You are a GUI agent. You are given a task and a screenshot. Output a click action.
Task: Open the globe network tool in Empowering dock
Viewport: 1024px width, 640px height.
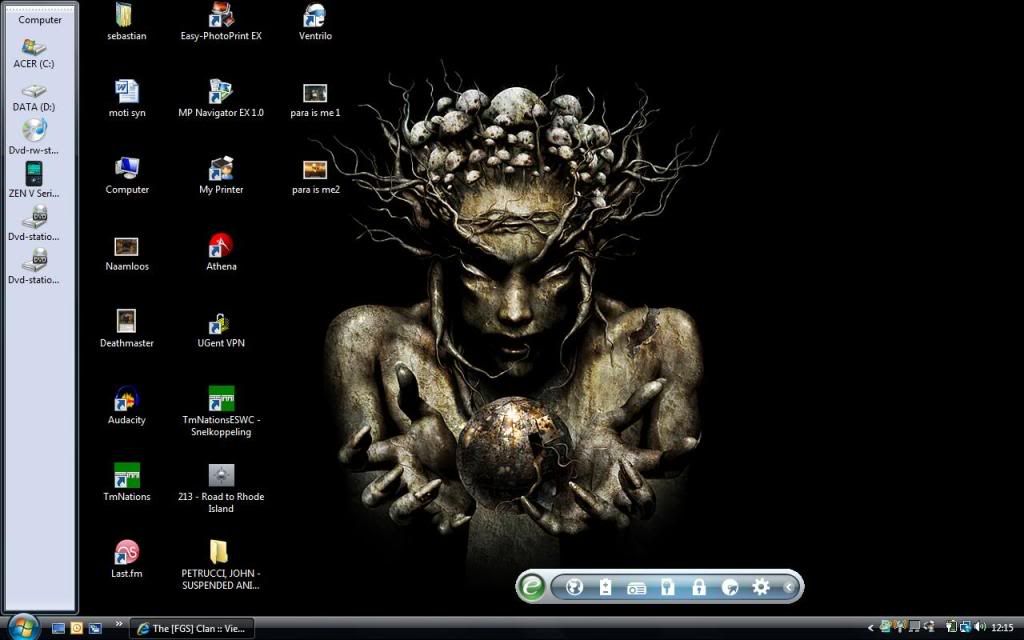coord(574,587)
